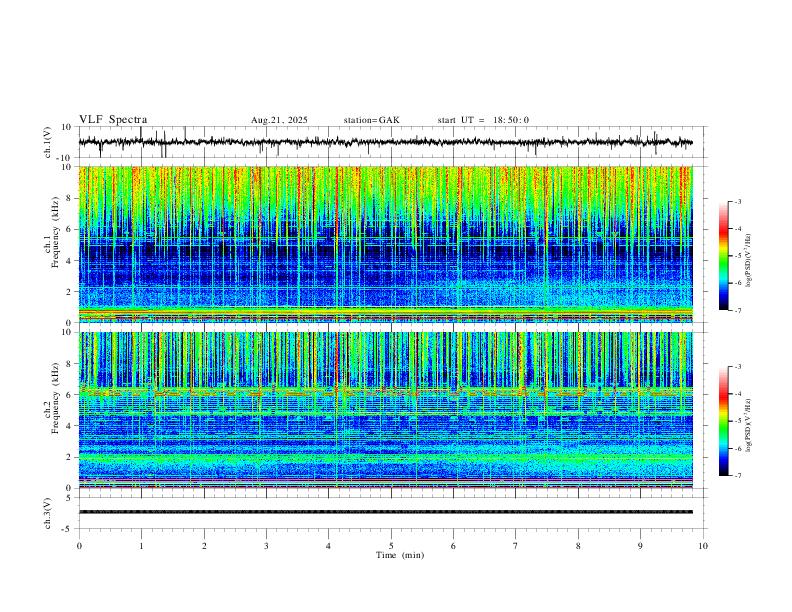Click the time axis tick label "1"
The height and width of the screenshot is (612, 792).
(141, 546)
